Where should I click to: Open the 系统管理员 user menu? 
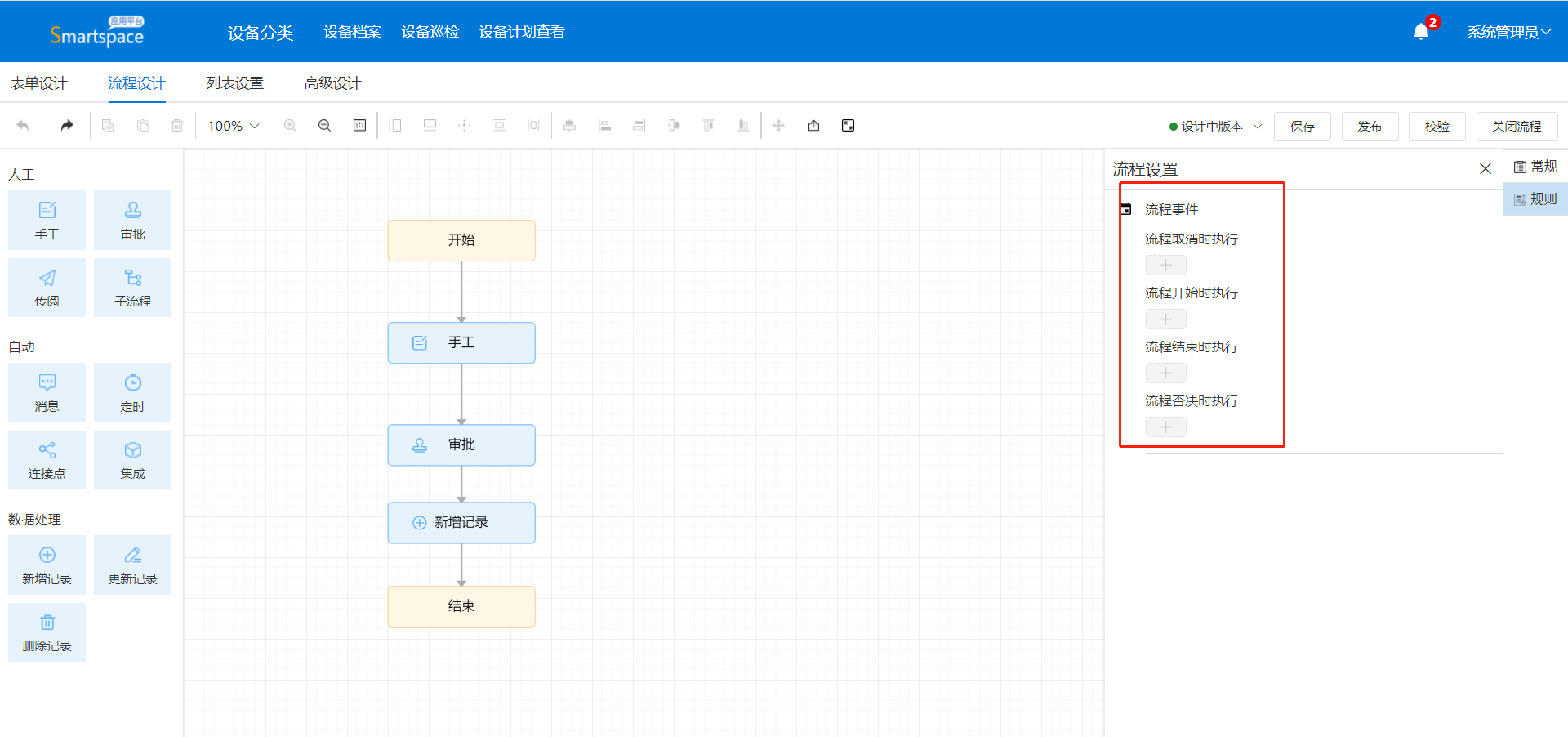point(1508,32)
